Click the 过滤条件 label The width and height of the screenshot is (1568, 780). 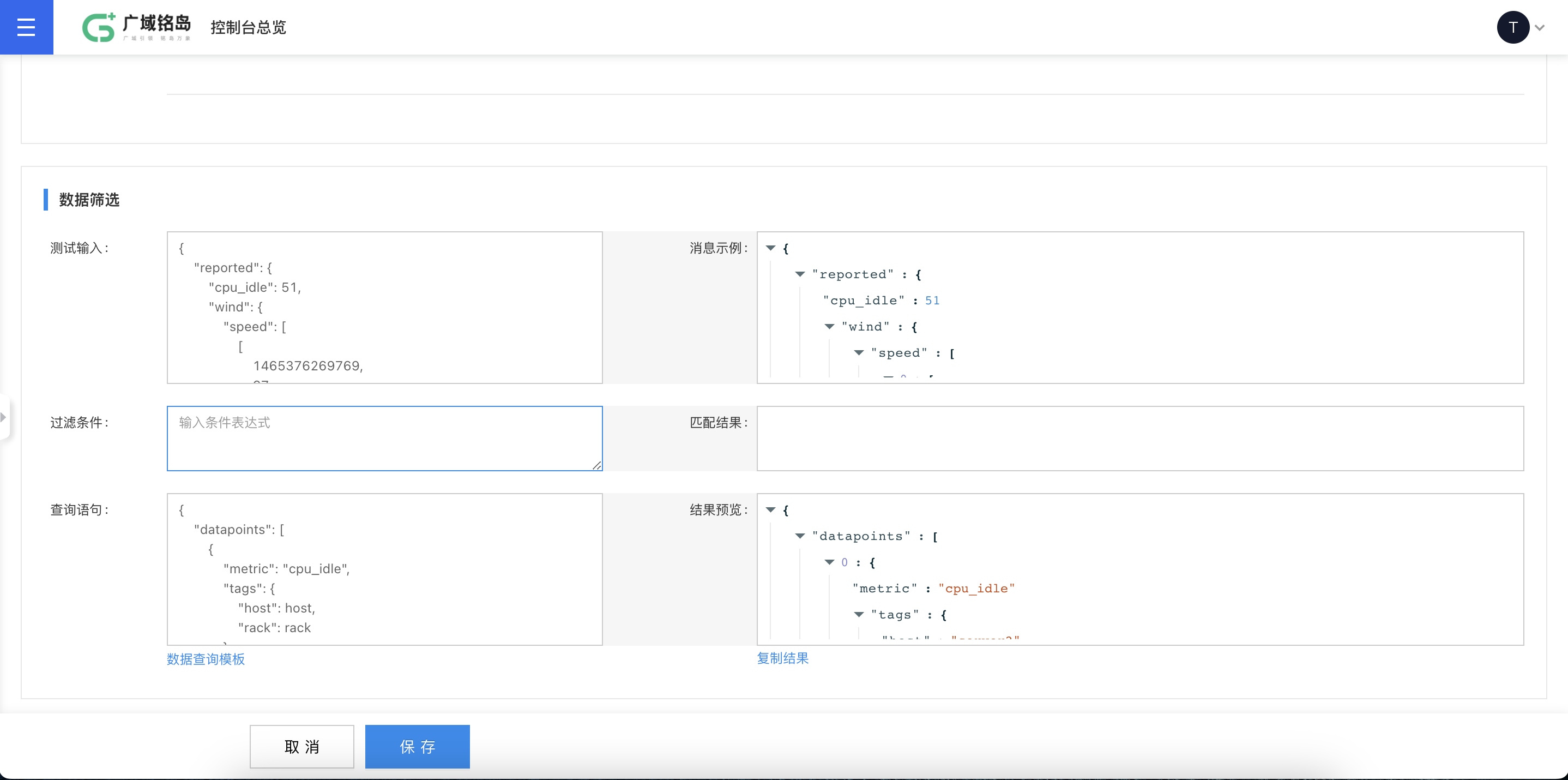point(79,423)
